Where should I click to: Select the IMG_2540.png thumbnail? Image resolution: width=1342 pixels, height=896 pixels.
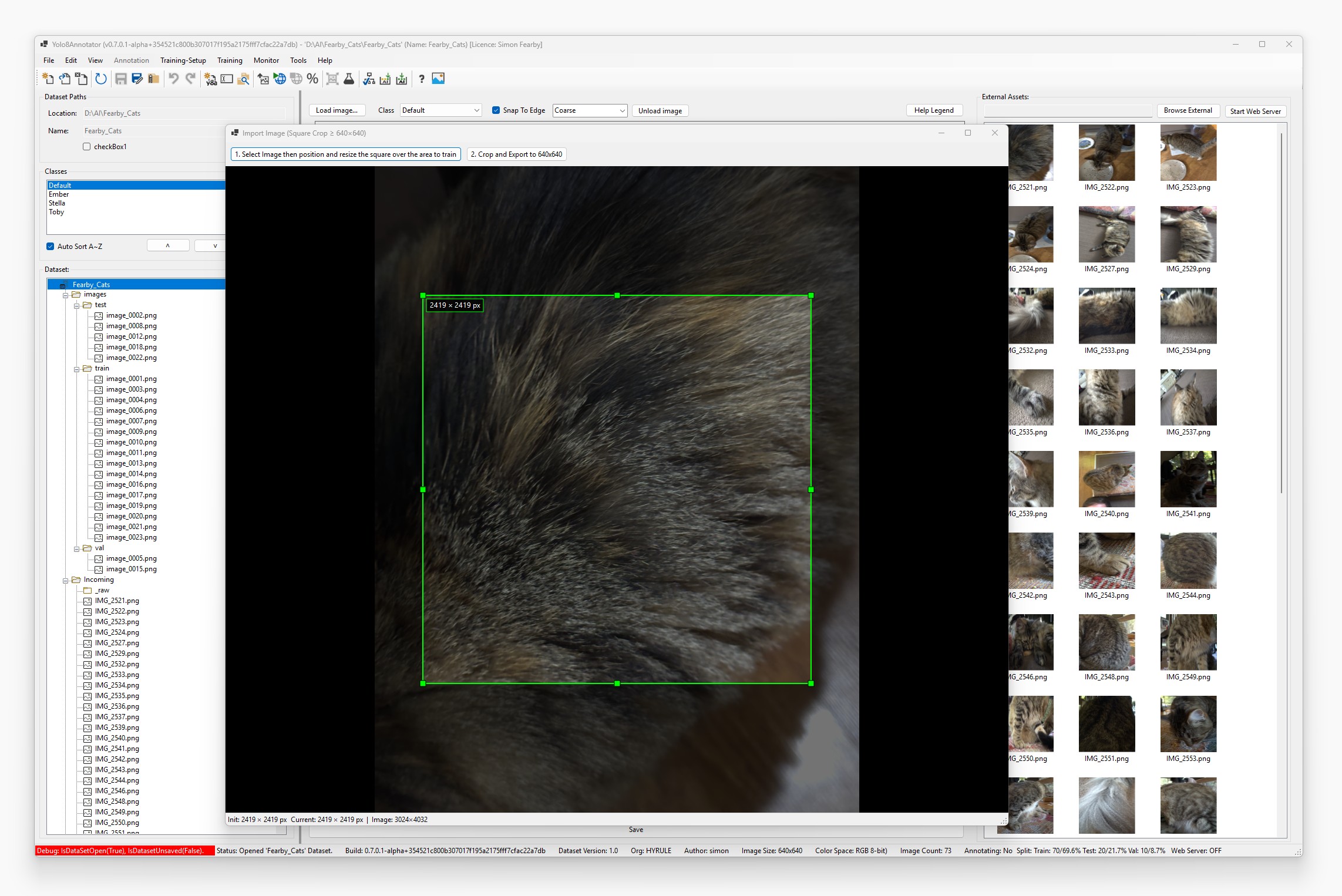tap(1106, 479)
